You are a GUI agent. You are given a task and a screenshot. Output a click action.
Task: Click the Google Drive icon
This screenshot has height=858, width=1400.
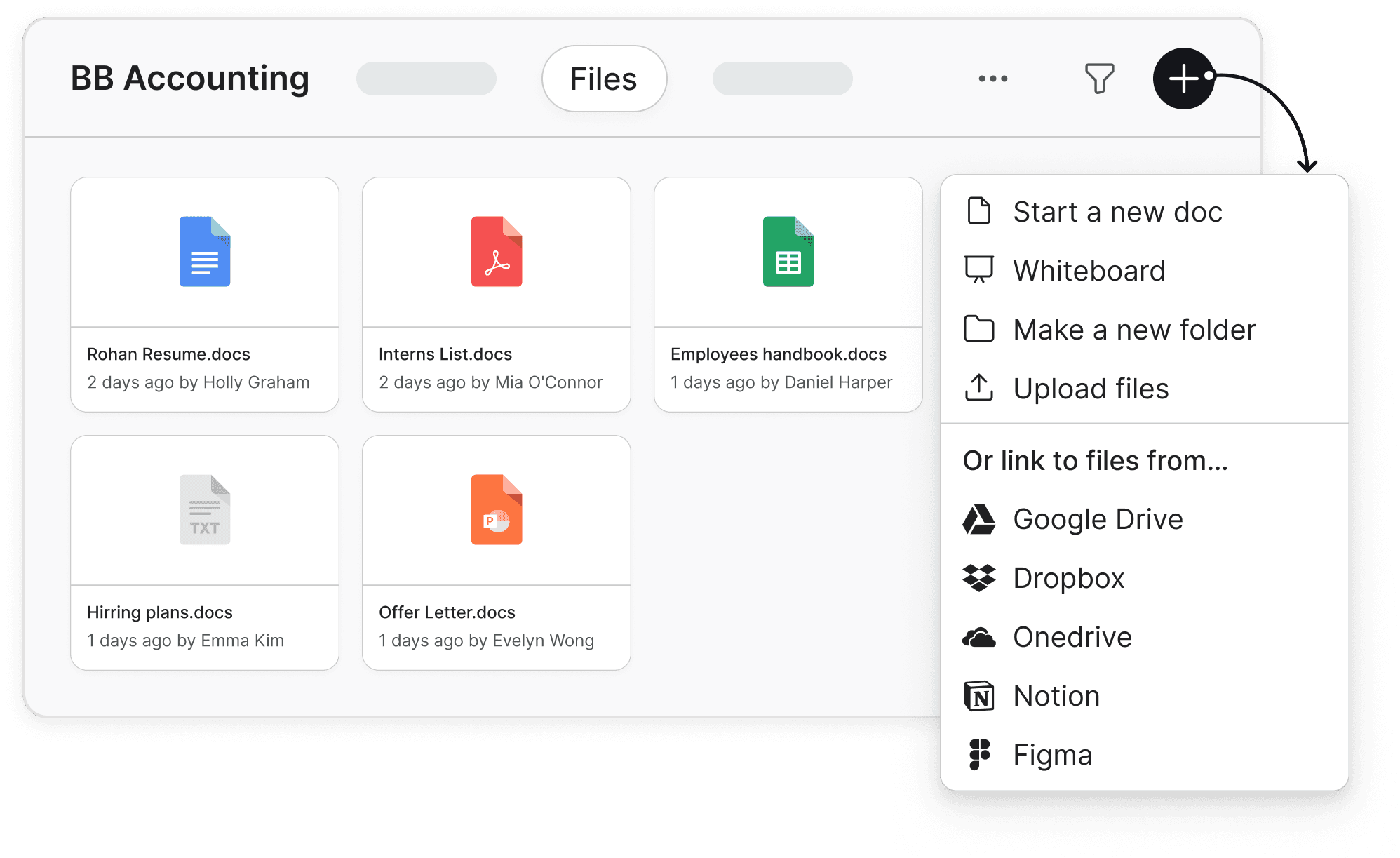978,520
